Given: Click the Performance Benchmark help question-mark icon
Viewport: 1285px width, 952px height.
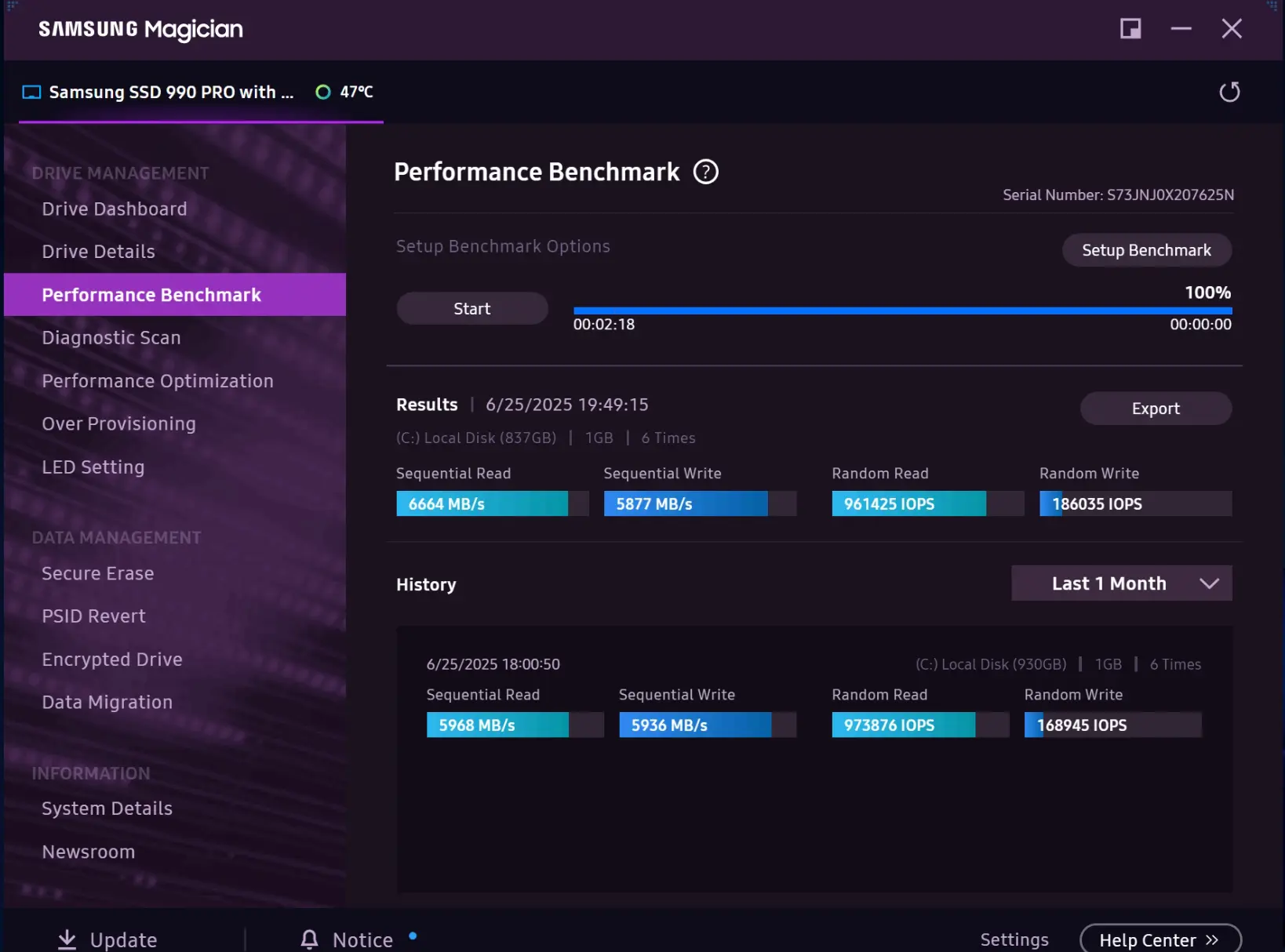Looking at the screenshot, I should pos(705,172).
